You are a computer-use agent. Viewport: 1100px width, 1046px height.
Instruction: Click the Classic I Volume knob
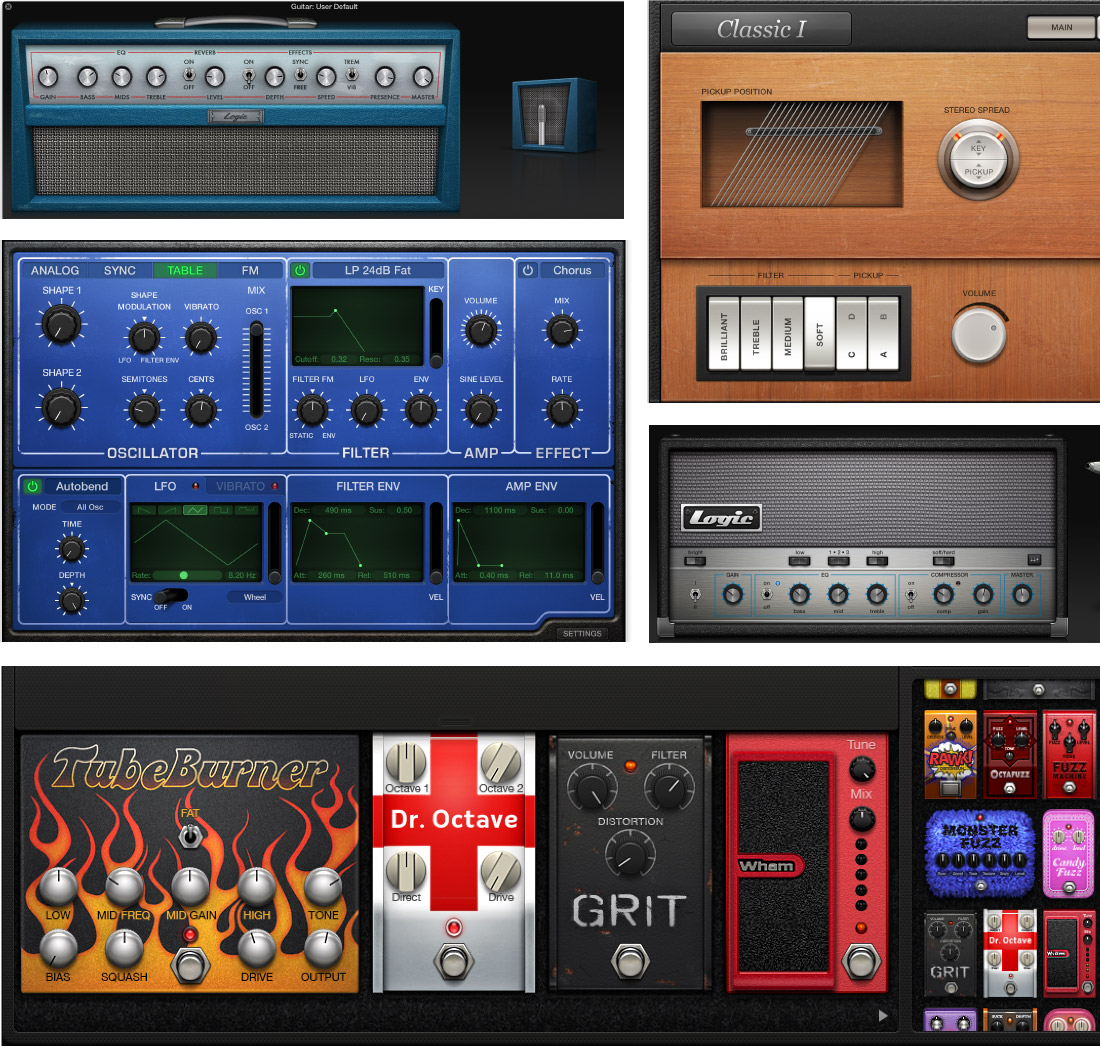(979, 335)
